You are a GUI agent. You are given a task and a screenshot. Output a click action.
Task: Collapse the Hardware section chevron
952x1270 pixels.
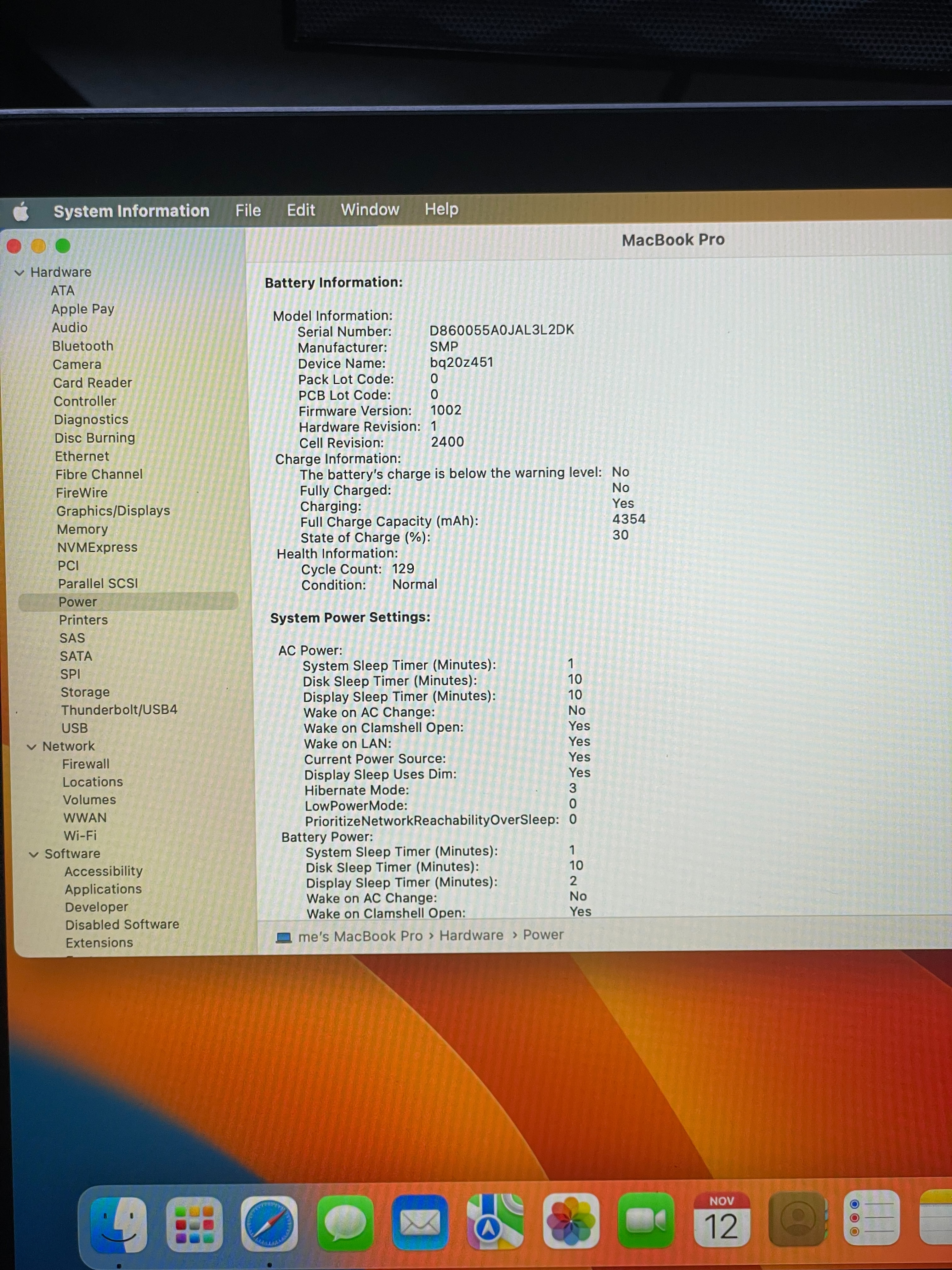[20, 273]
